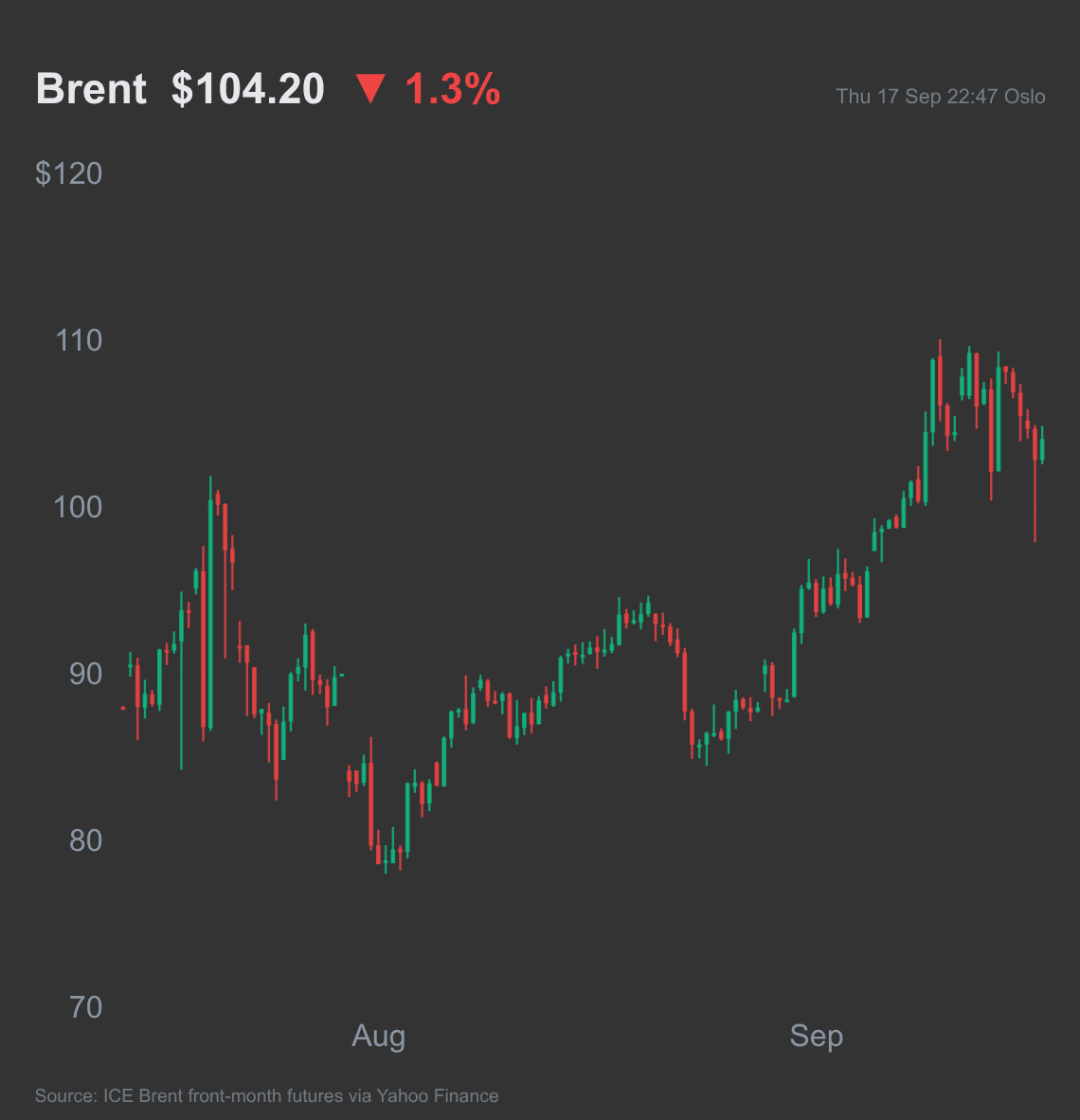
Task: Click the $120 y-axis label
Action: click(x=68, y=173)
